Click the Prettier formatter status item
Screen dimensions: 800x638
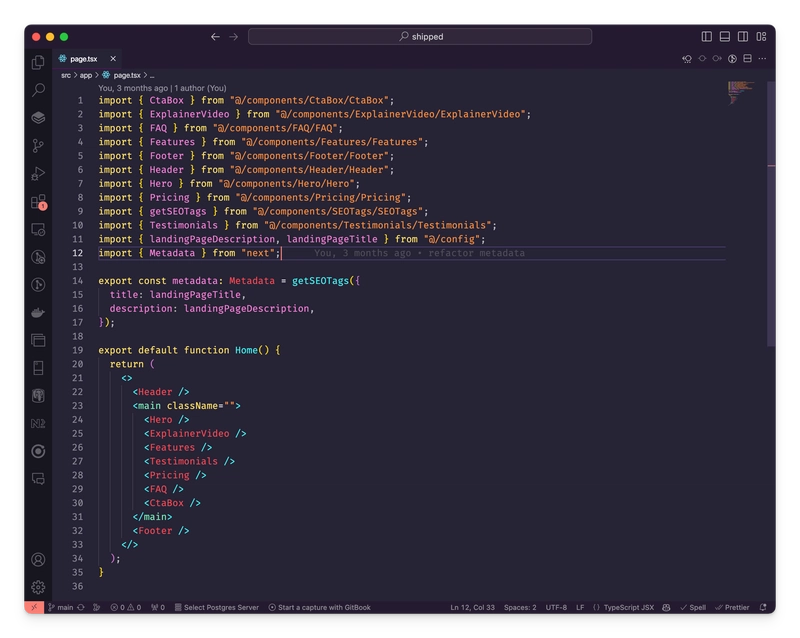[732, 607]
